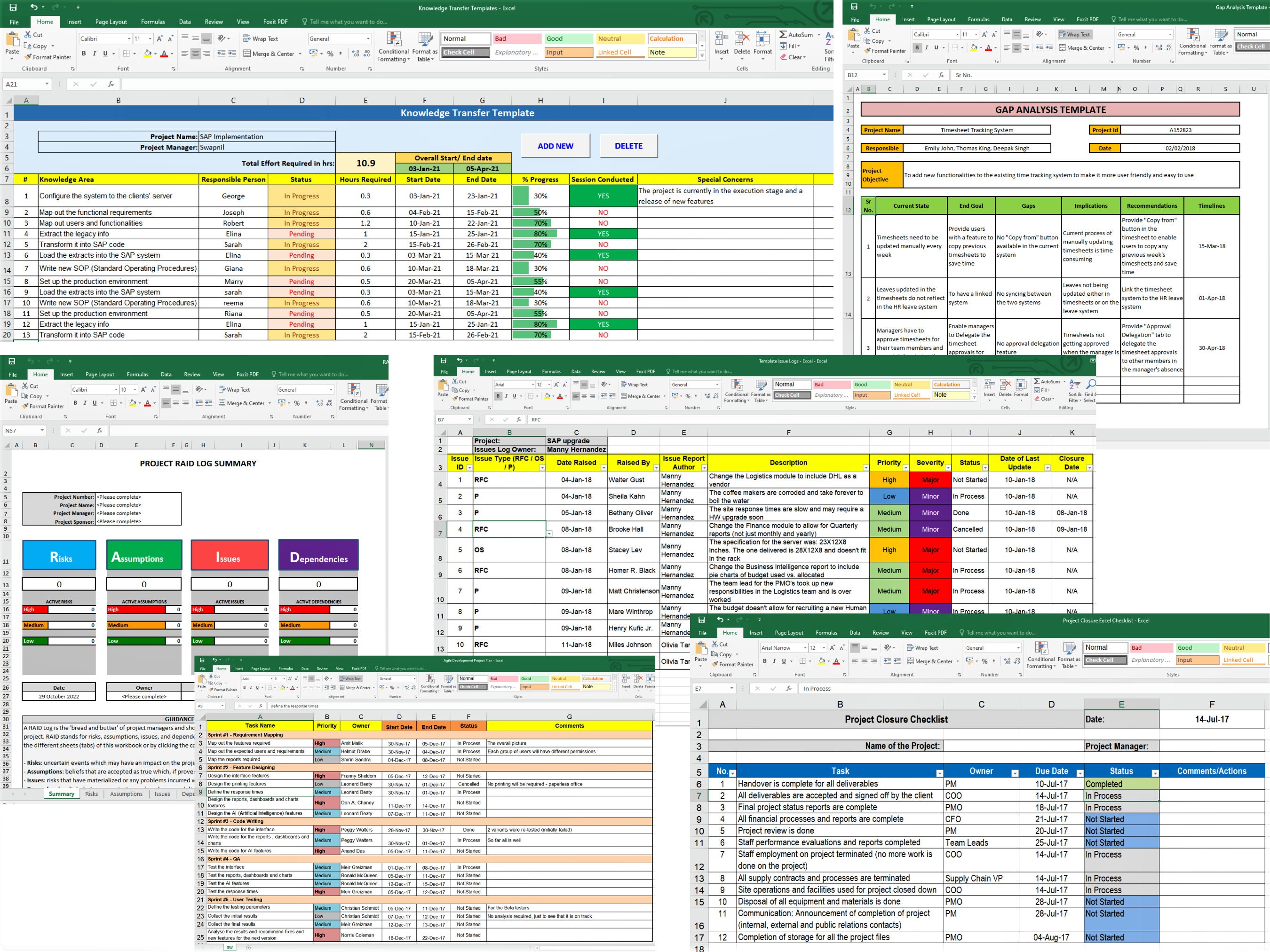Screen dimensions: 1270x952
Task: Toggle bold formatting
Action: pyautogui.click(x=84, y=54)
